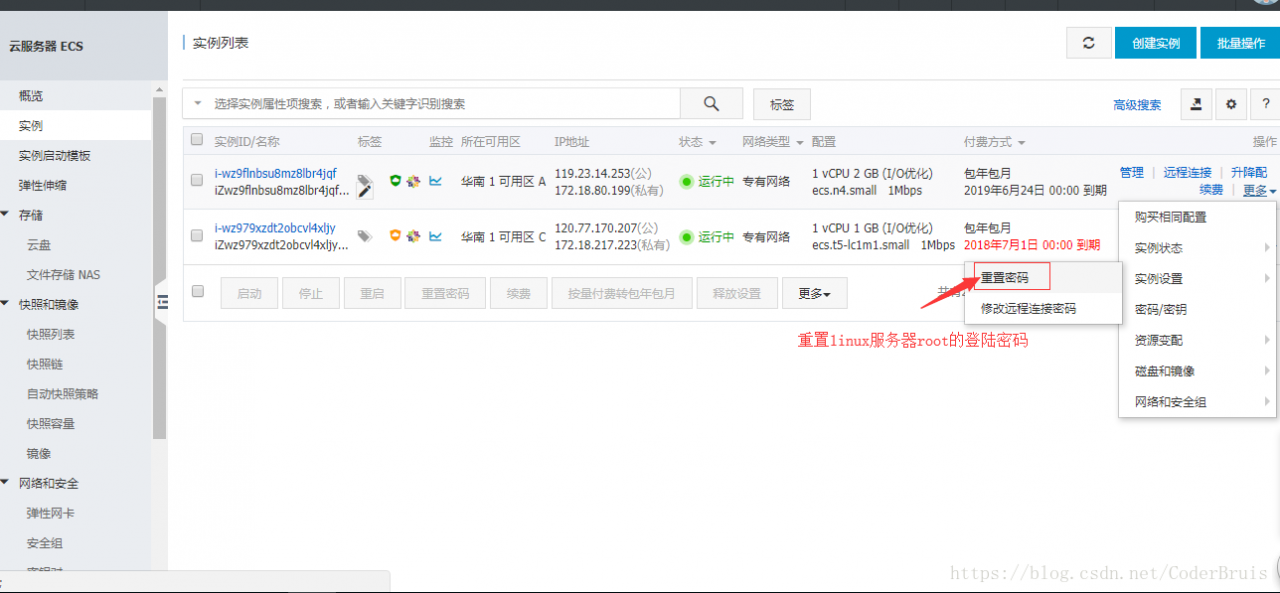Expand the 实例状态 submenu
The width and height of the screenshot is (1280, 593).
(x=1197, y=247)
